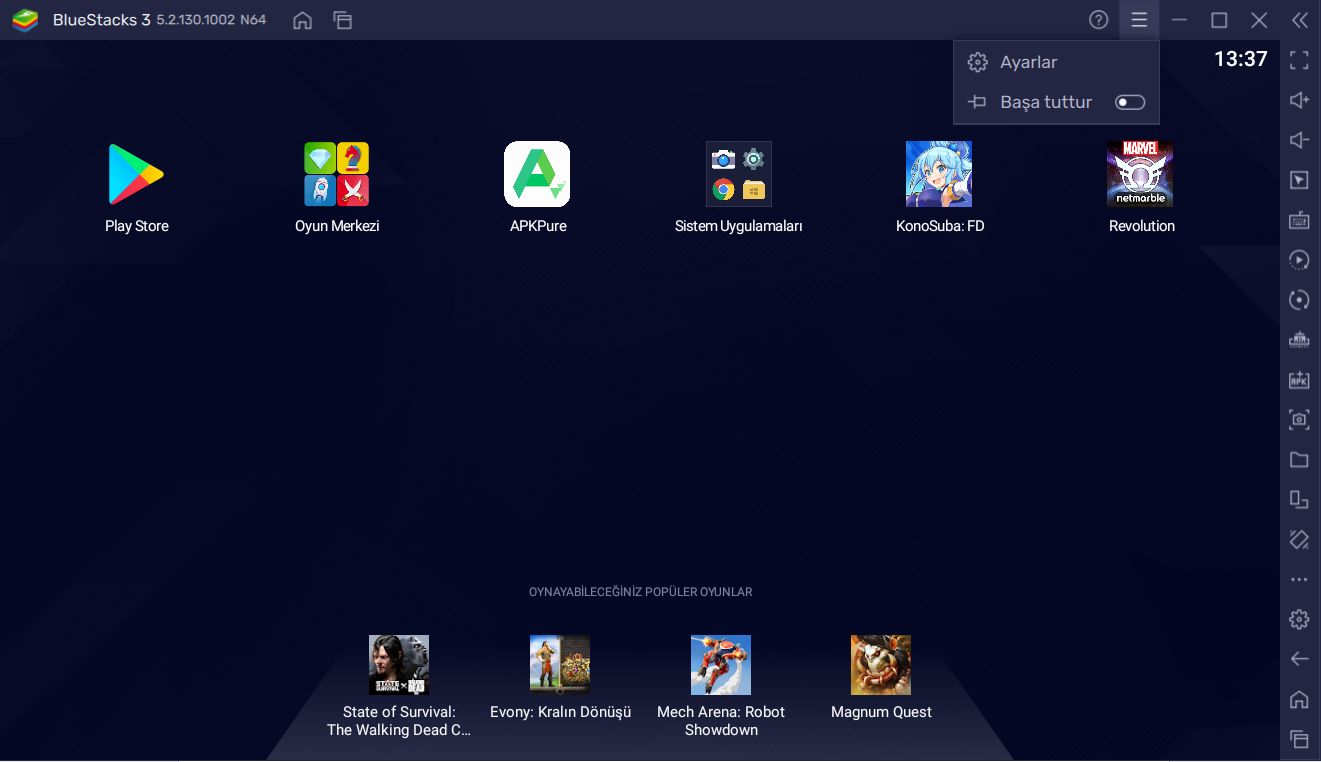The width and height of the screenshot is (1321, 762).
Task: Show more sidebar options (three dots)
Action: coord(1299,580)
